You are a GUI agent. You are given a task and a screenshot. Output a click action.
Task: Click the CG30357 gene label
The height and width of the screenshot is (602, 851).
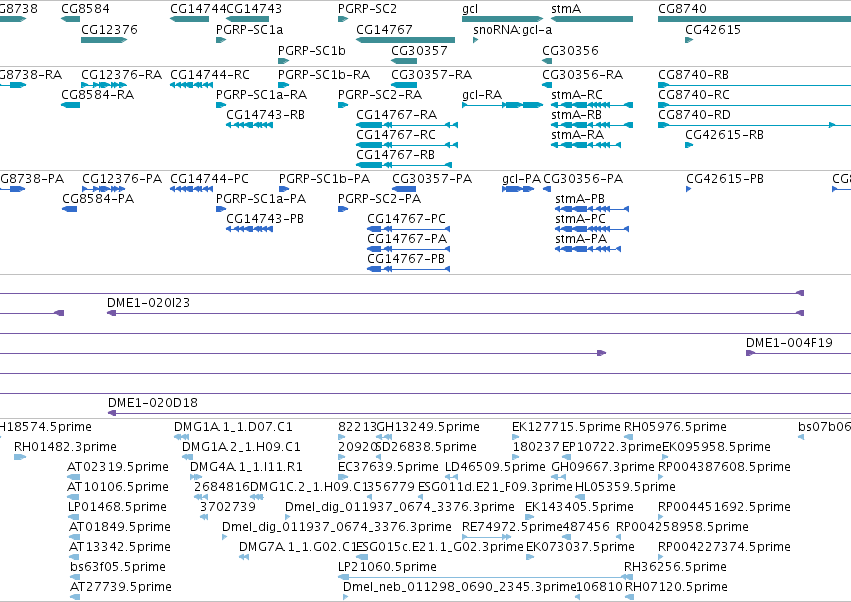click(x=419, y=50)
